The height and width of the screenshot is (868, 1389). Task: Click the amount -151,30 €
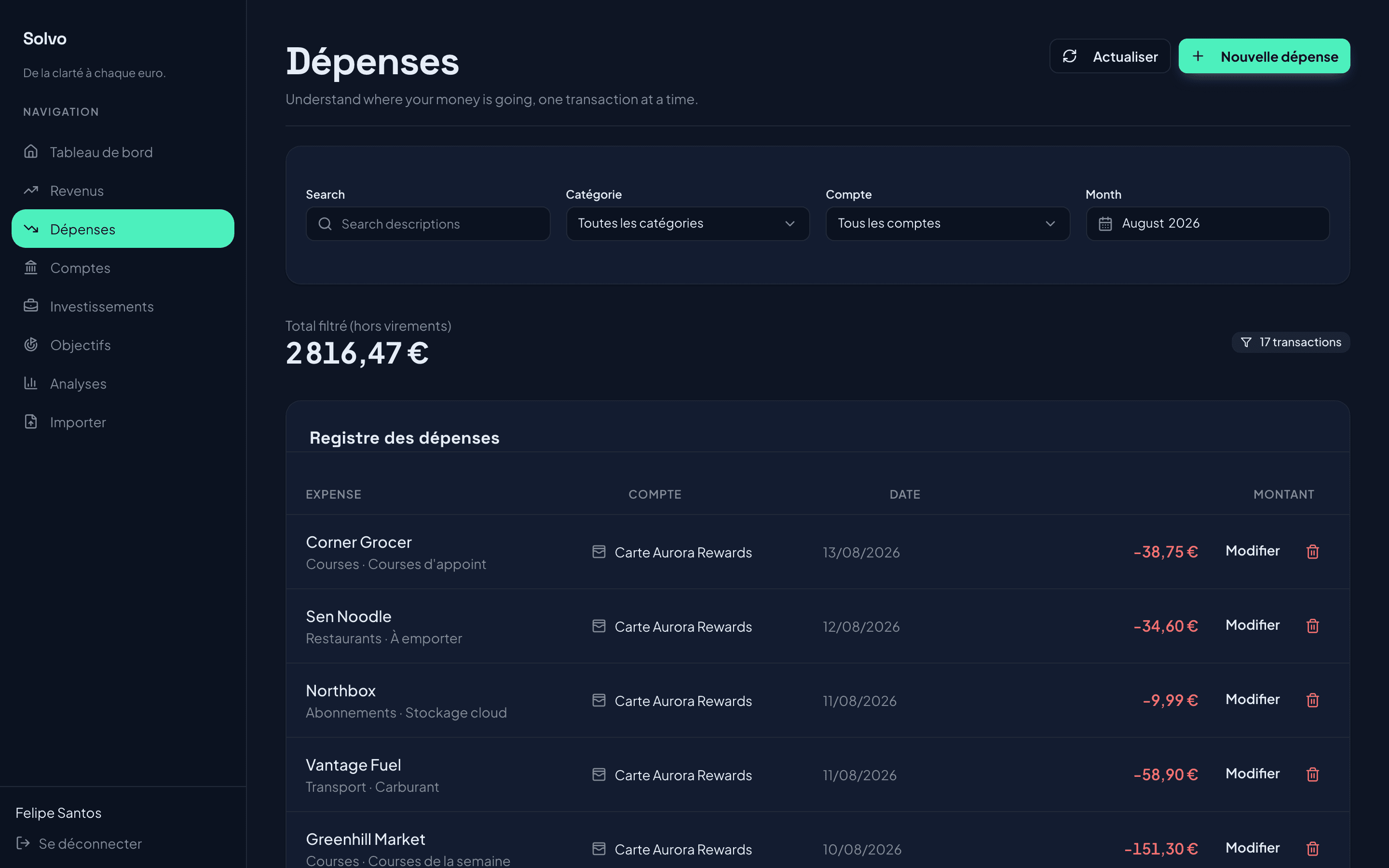point(1160,849)
